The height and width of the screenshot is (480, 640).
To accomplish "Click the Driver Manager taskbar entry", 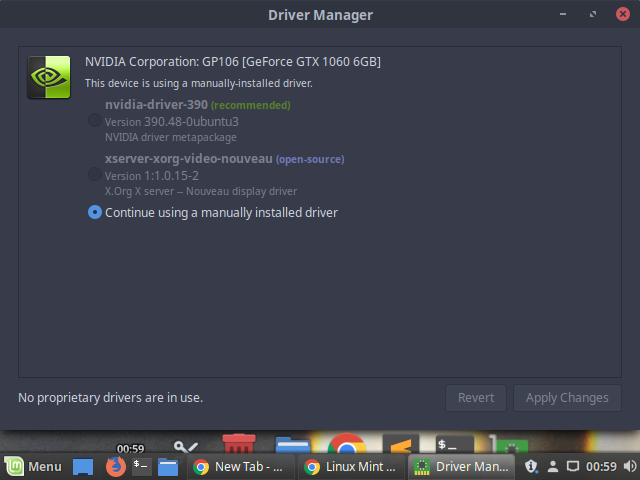I will [462, 467].
